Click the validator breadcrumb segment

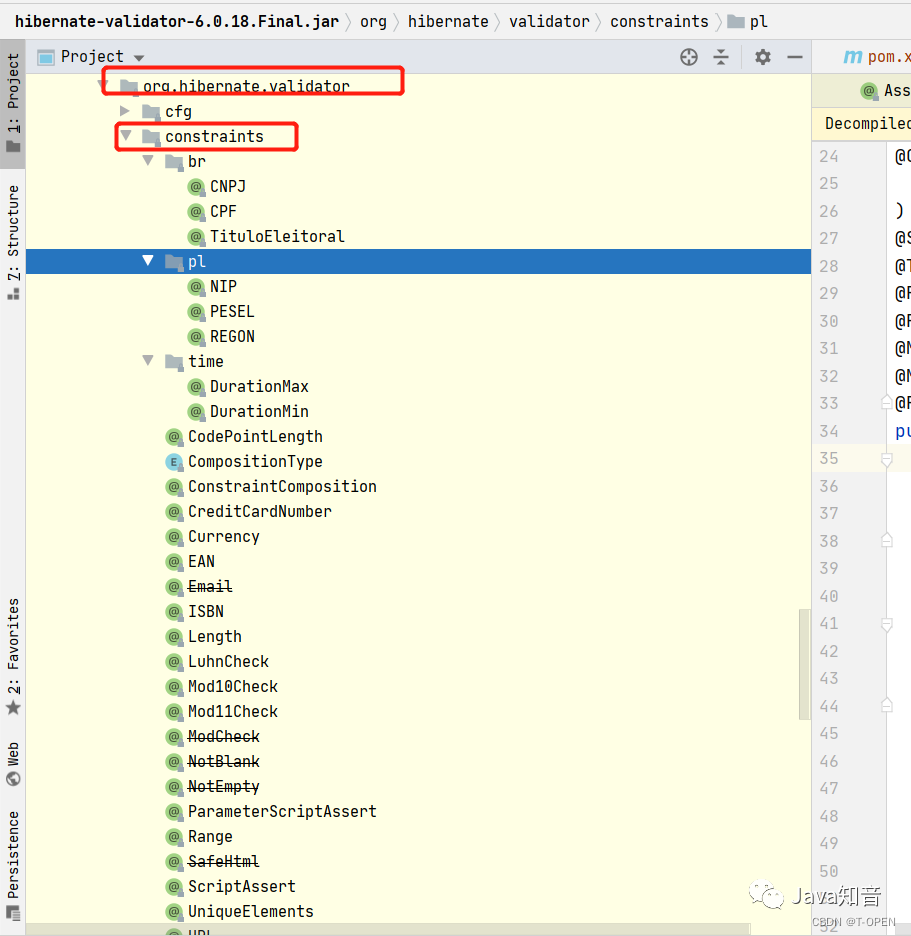(x=549, y=21)
